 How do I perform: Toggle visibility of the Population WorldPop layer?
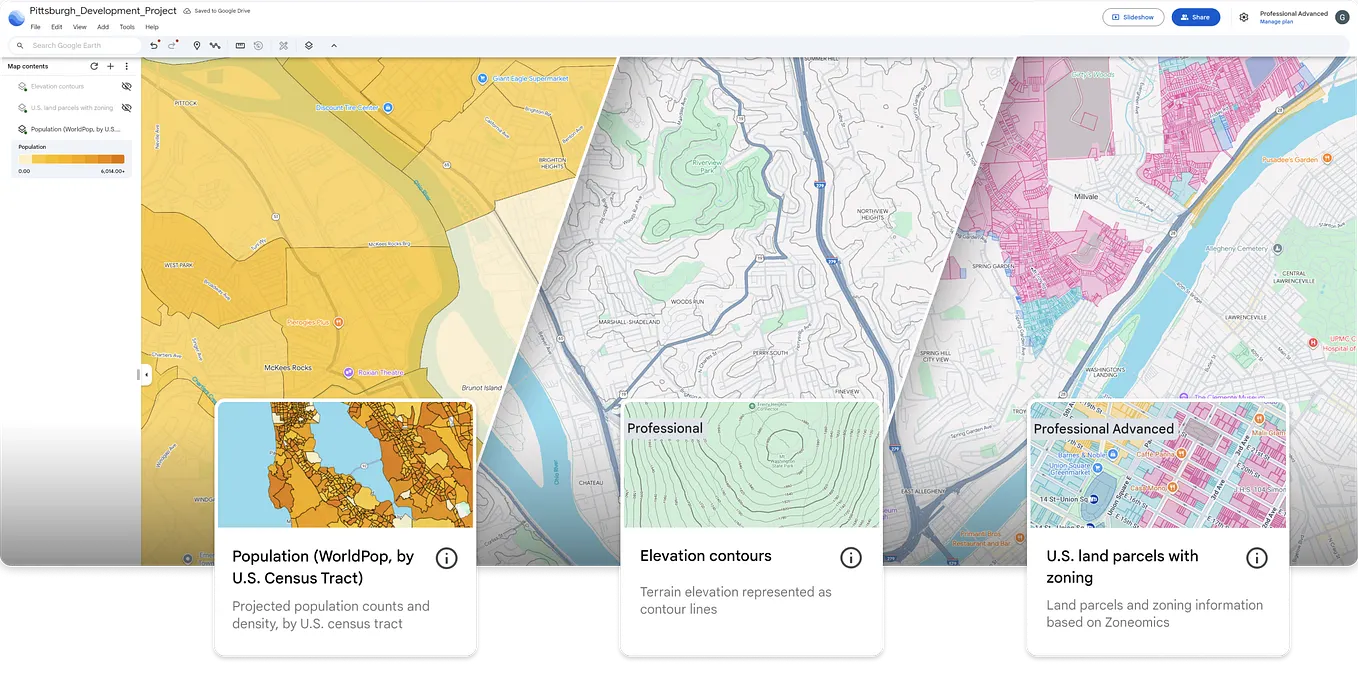[127, 129]
